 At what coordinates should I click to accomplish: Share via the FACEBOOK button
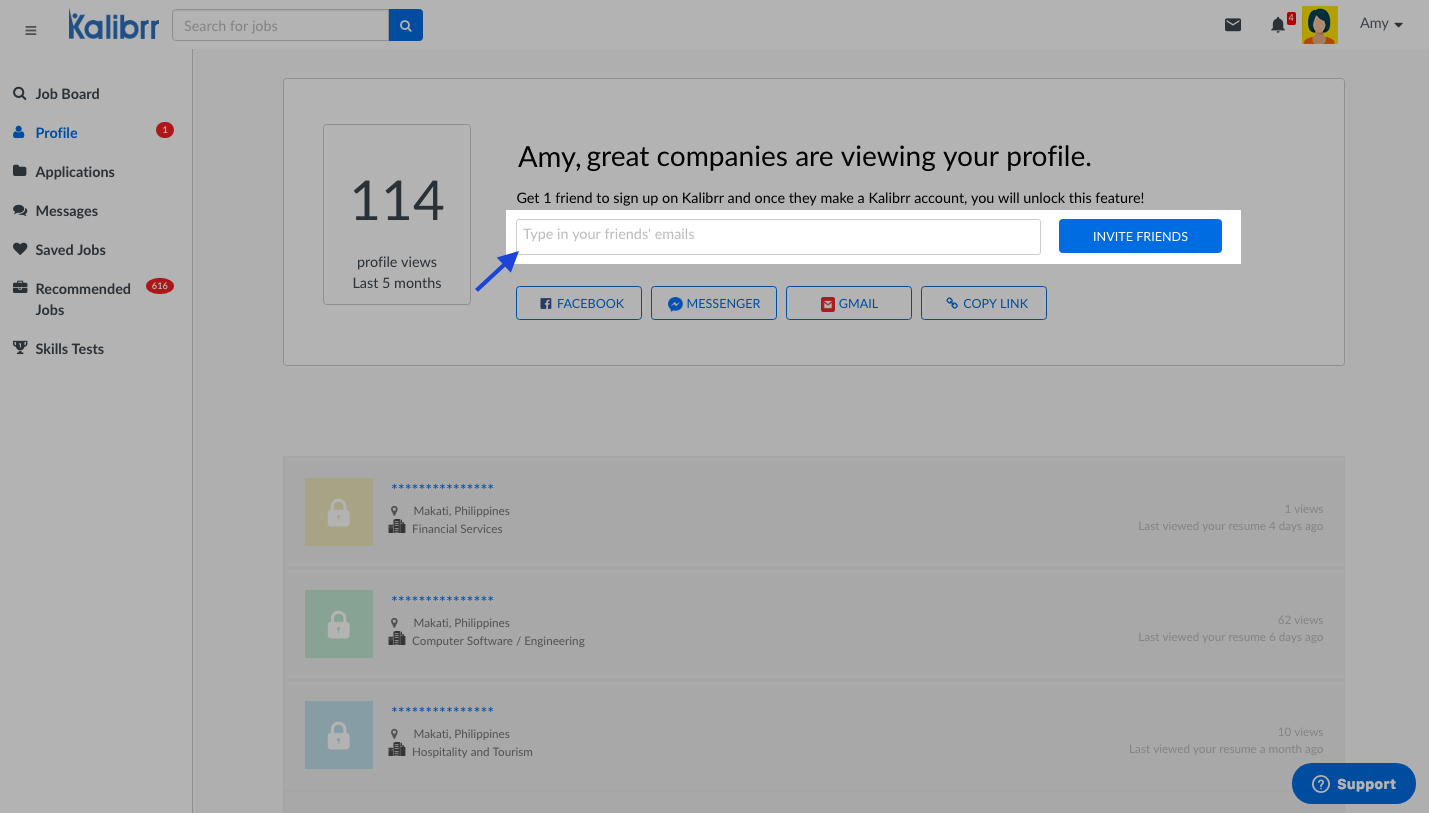pos(579,304)
